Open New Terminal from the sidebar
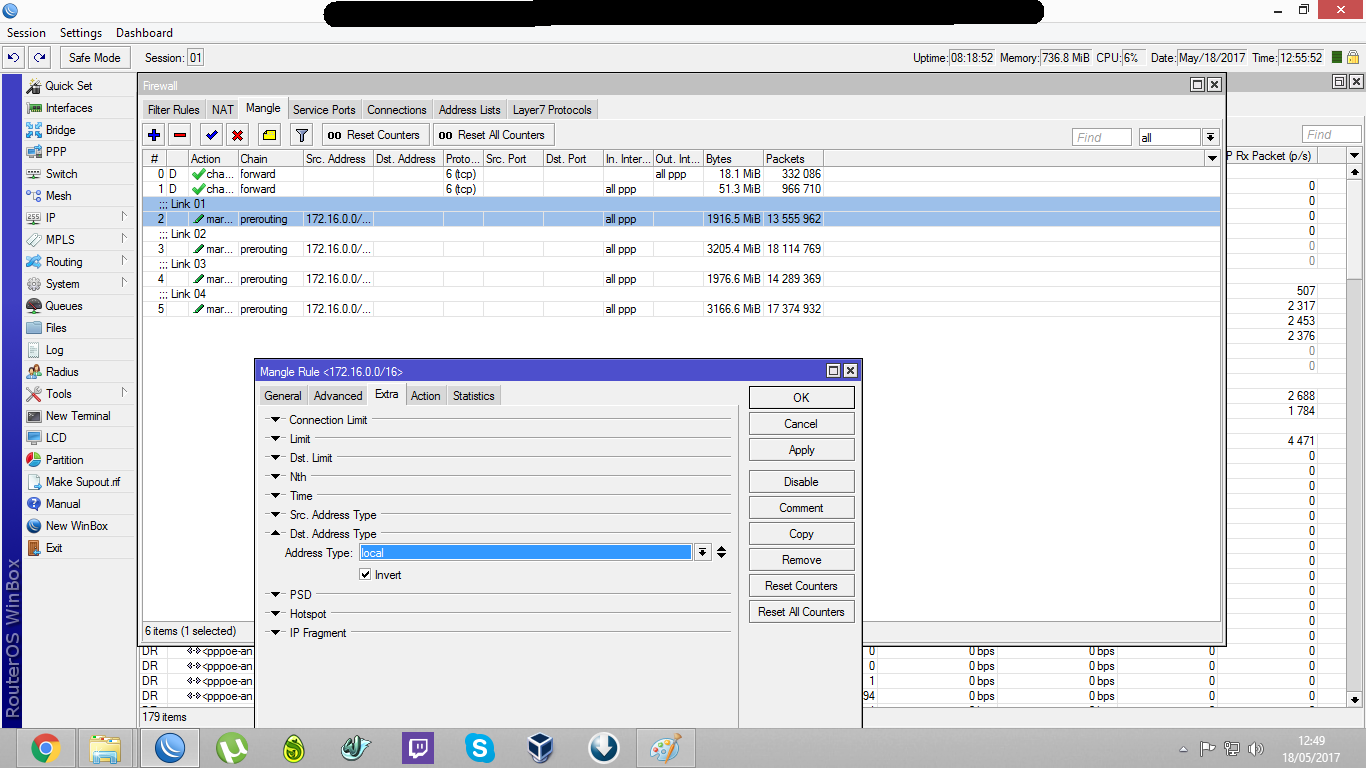 click(x=78, y=416)
